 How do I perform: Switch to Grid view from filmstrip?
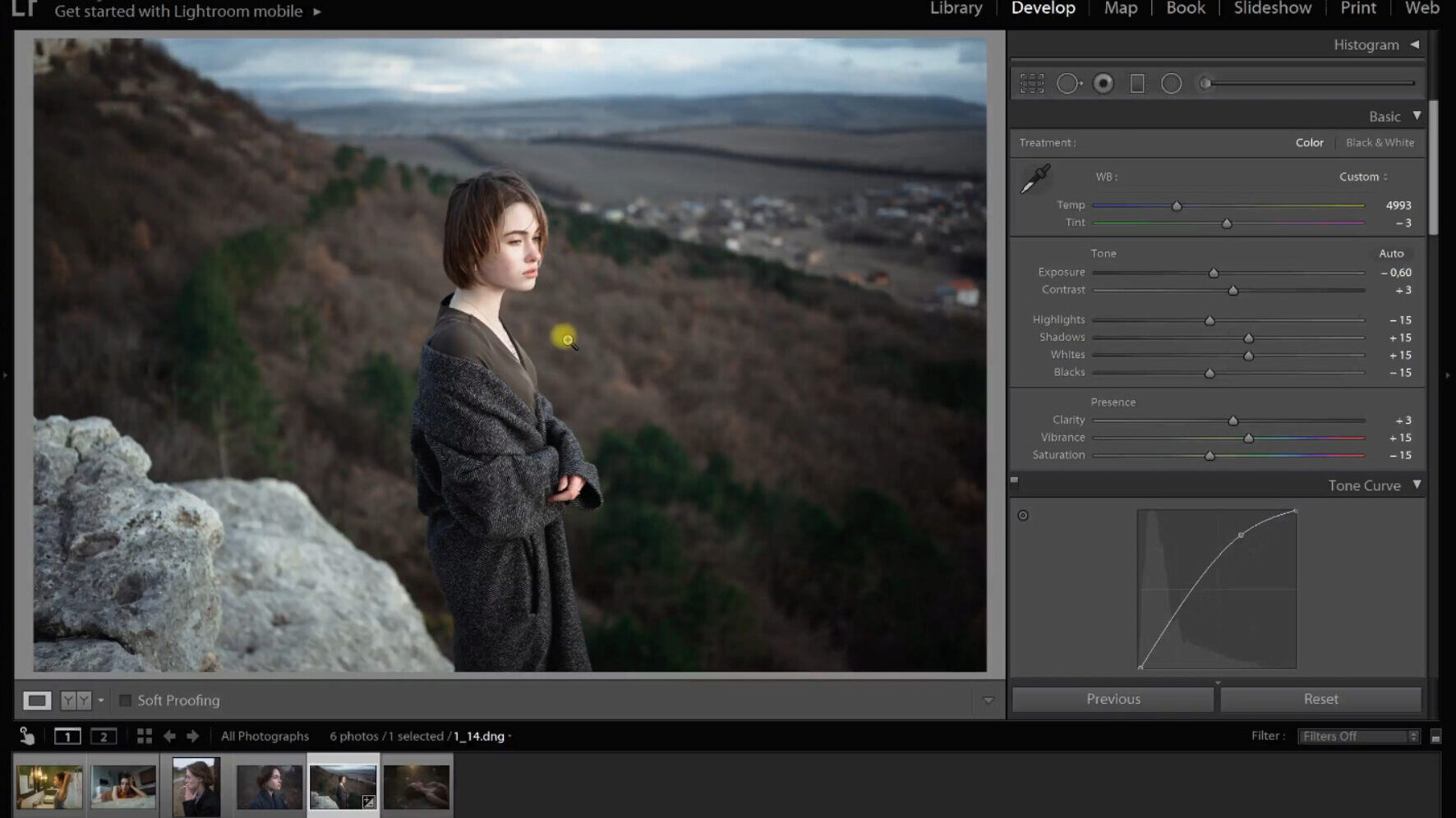[x=145, y=737]
